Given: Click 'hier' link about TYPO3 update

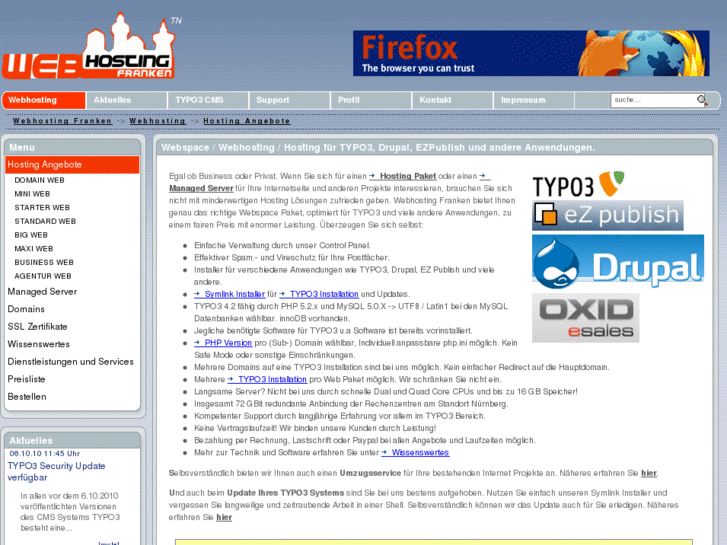Looking at the screenshot, I should [x=224, y=517].
